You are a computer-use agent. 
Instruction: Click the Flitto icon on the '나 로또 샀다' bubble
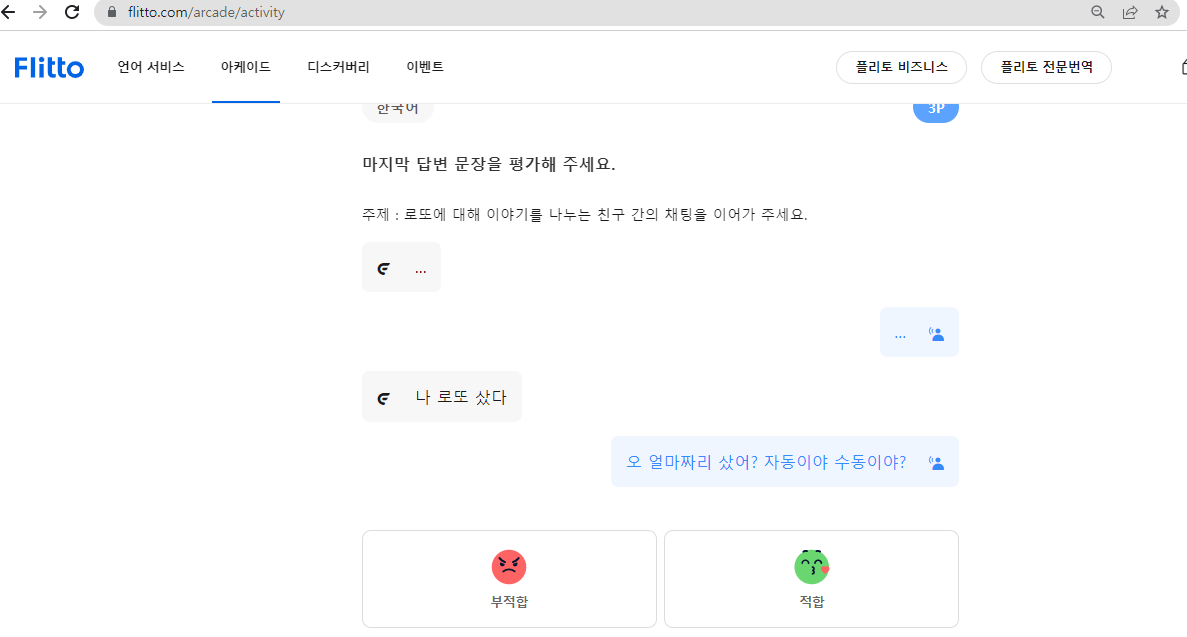point(383,396)
